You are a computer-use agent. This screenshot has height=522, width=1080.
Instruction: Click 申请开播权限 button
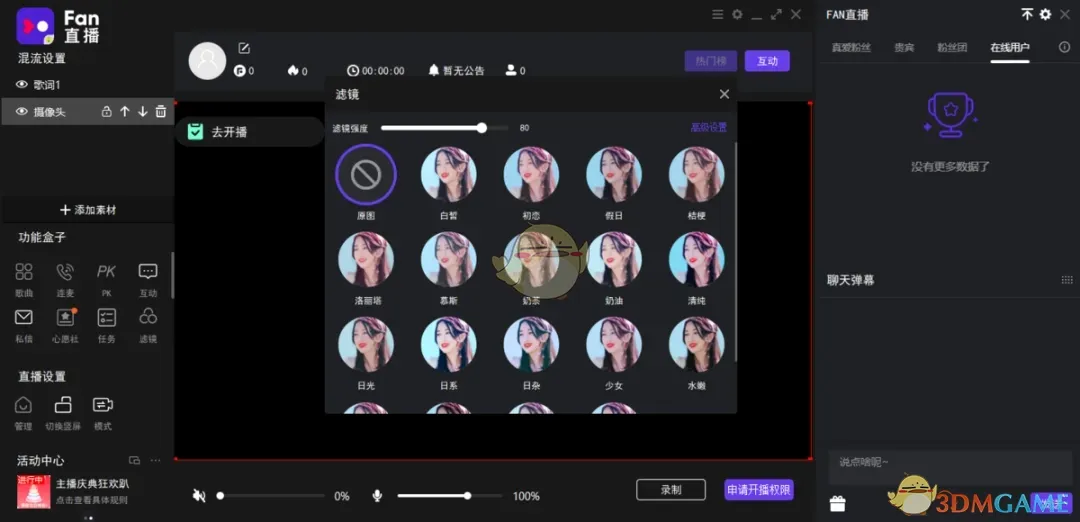click(x=759, y=490)
